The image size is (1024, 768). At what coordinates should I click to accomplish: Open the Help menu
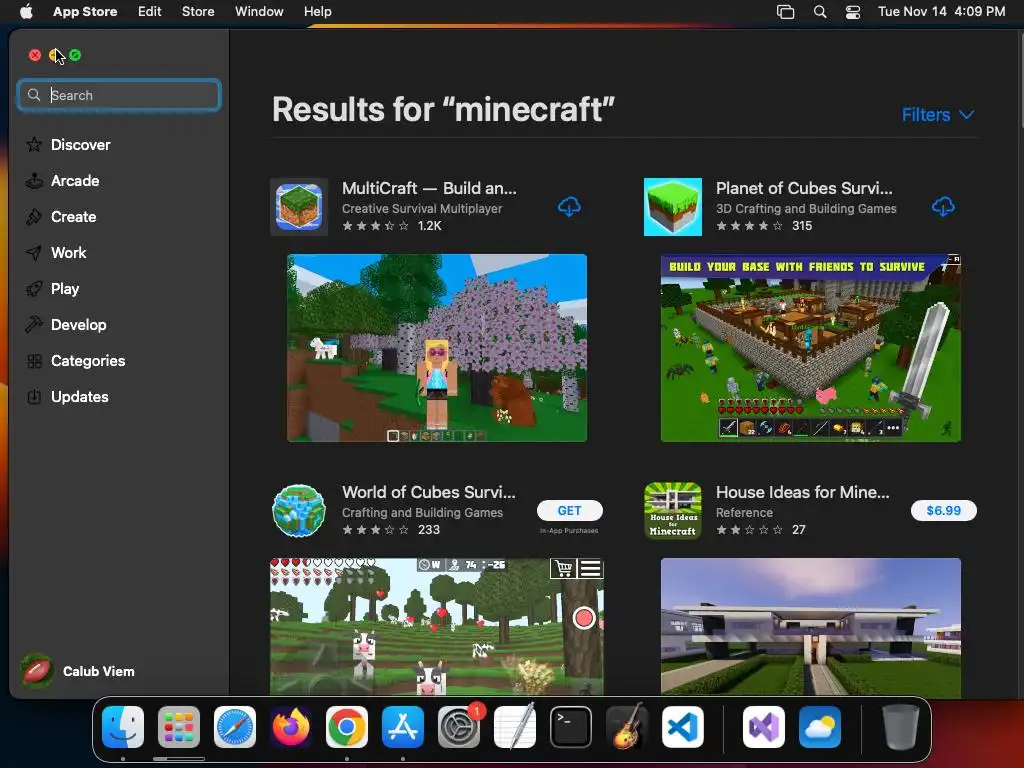[317, 12]
